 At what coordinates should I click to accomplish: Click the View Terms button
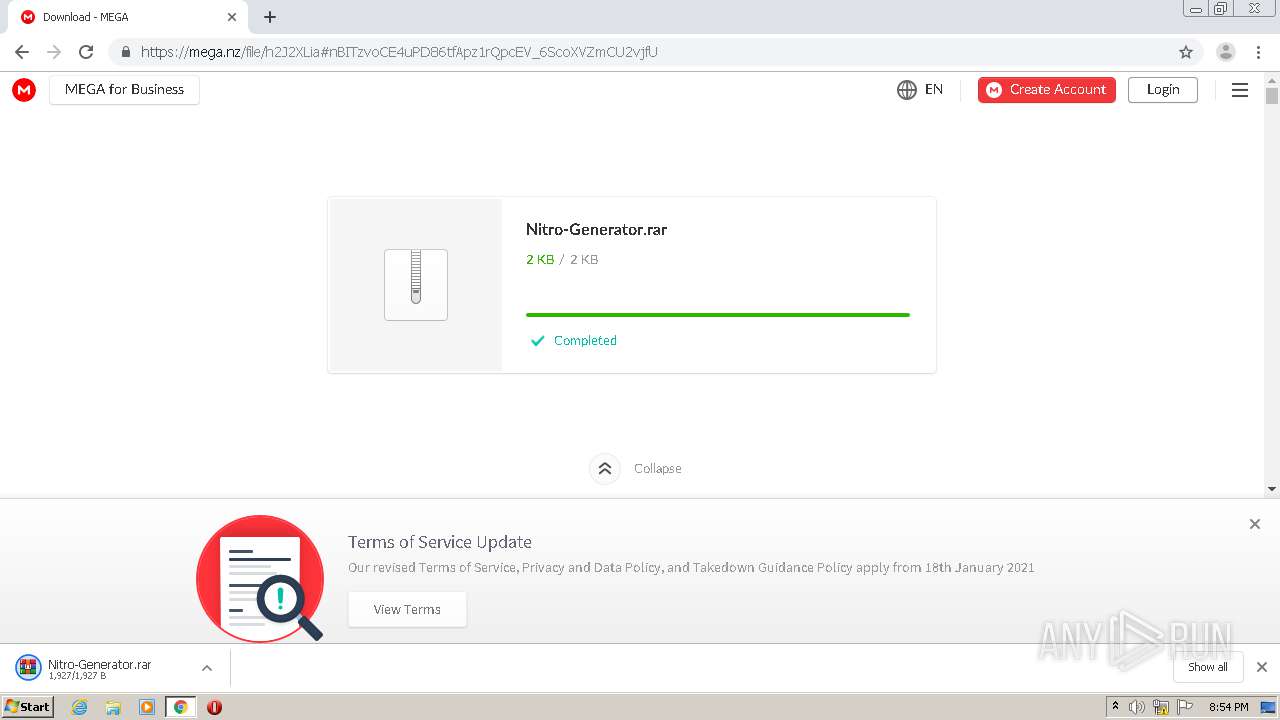tap(407, 609)
